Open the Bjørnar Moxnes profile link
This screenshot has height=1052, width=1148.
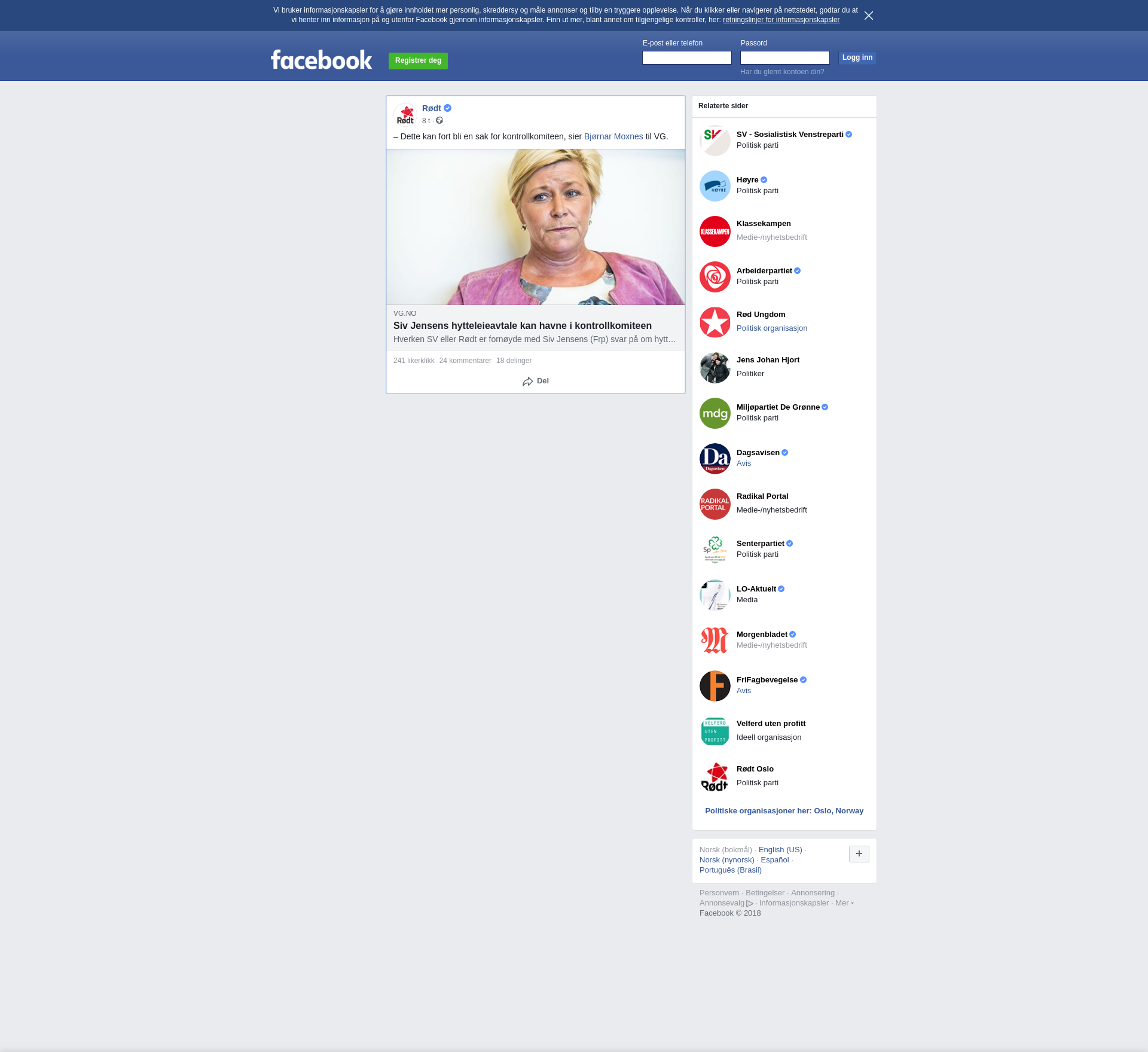tap(613, 136)
